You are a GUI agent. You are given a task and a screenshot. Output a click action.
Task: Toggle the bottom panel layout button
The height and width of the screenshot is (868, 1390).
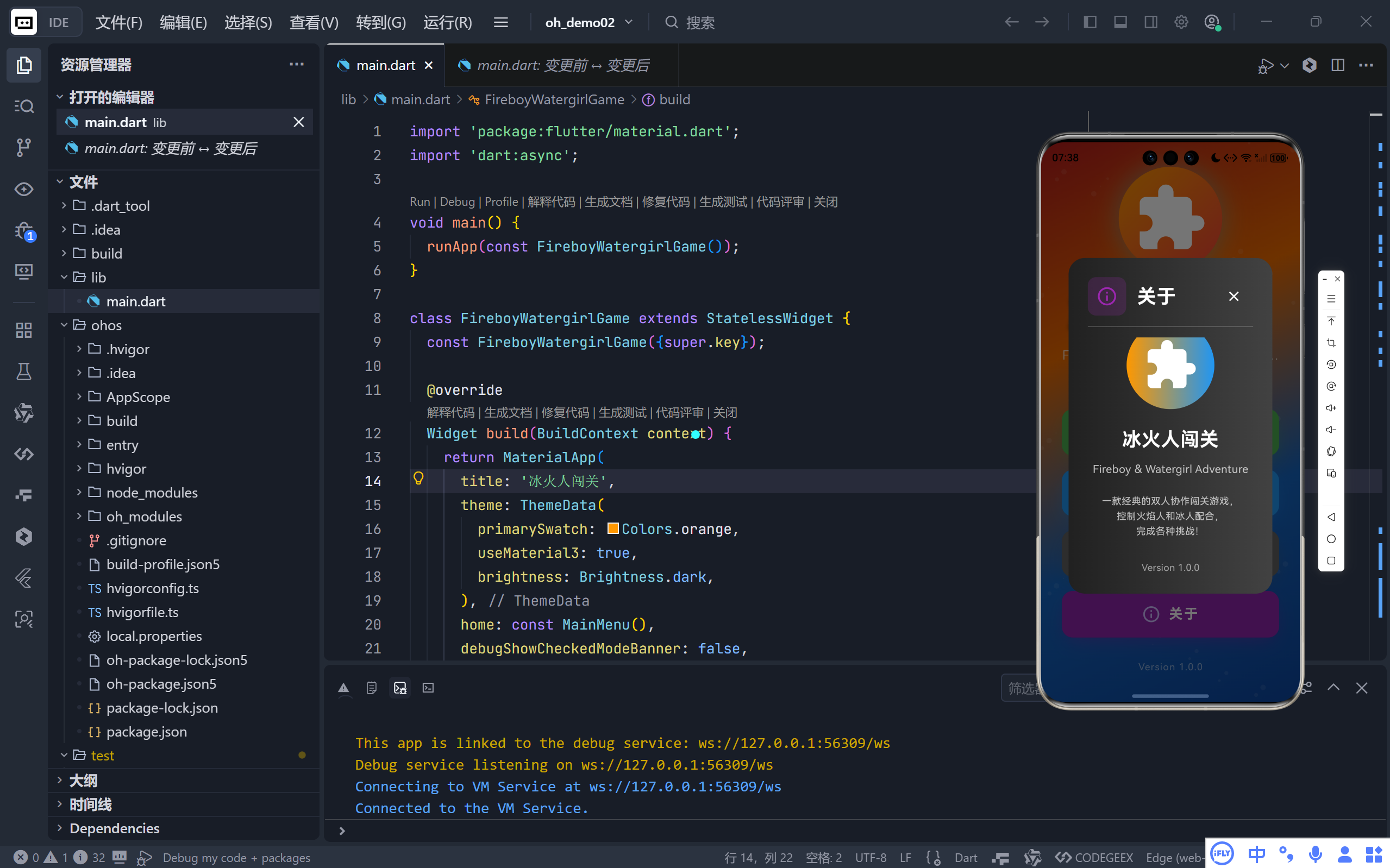click(x=1120, y=22)
